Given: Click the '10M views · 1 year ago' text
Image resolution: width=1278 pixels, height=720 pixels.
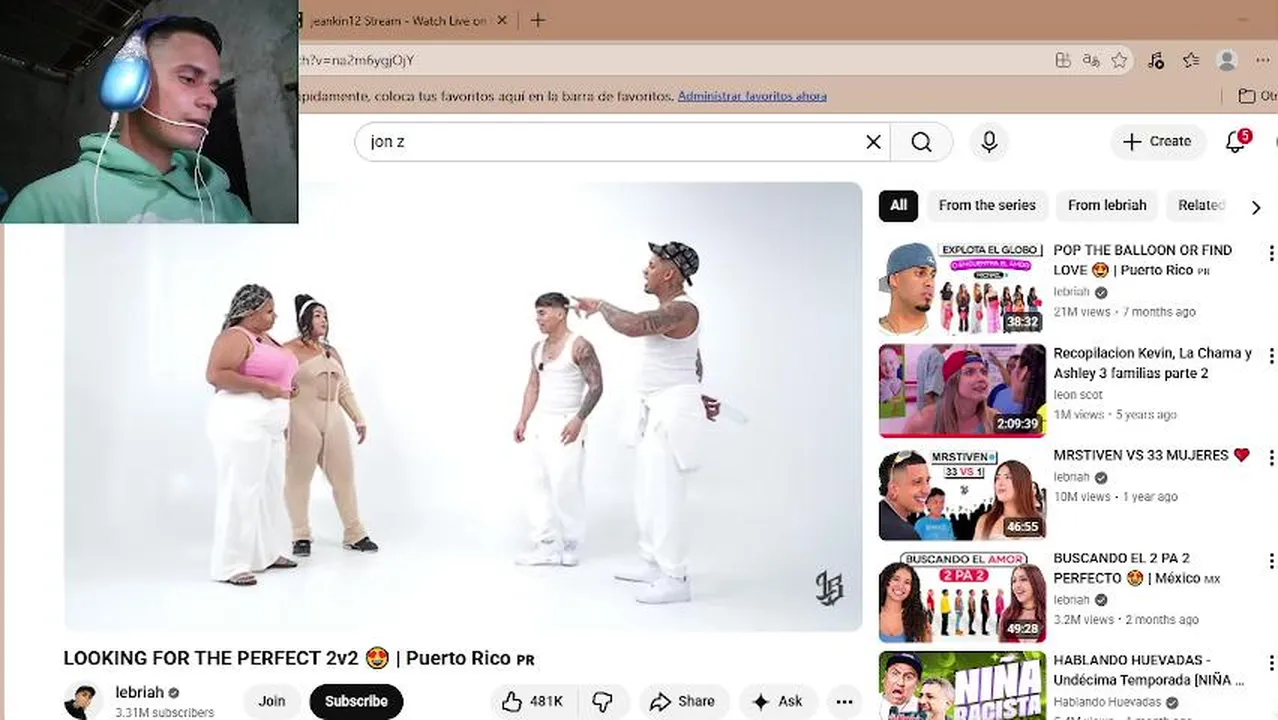Looking at the screenshot, I should tap(1115, 497).
